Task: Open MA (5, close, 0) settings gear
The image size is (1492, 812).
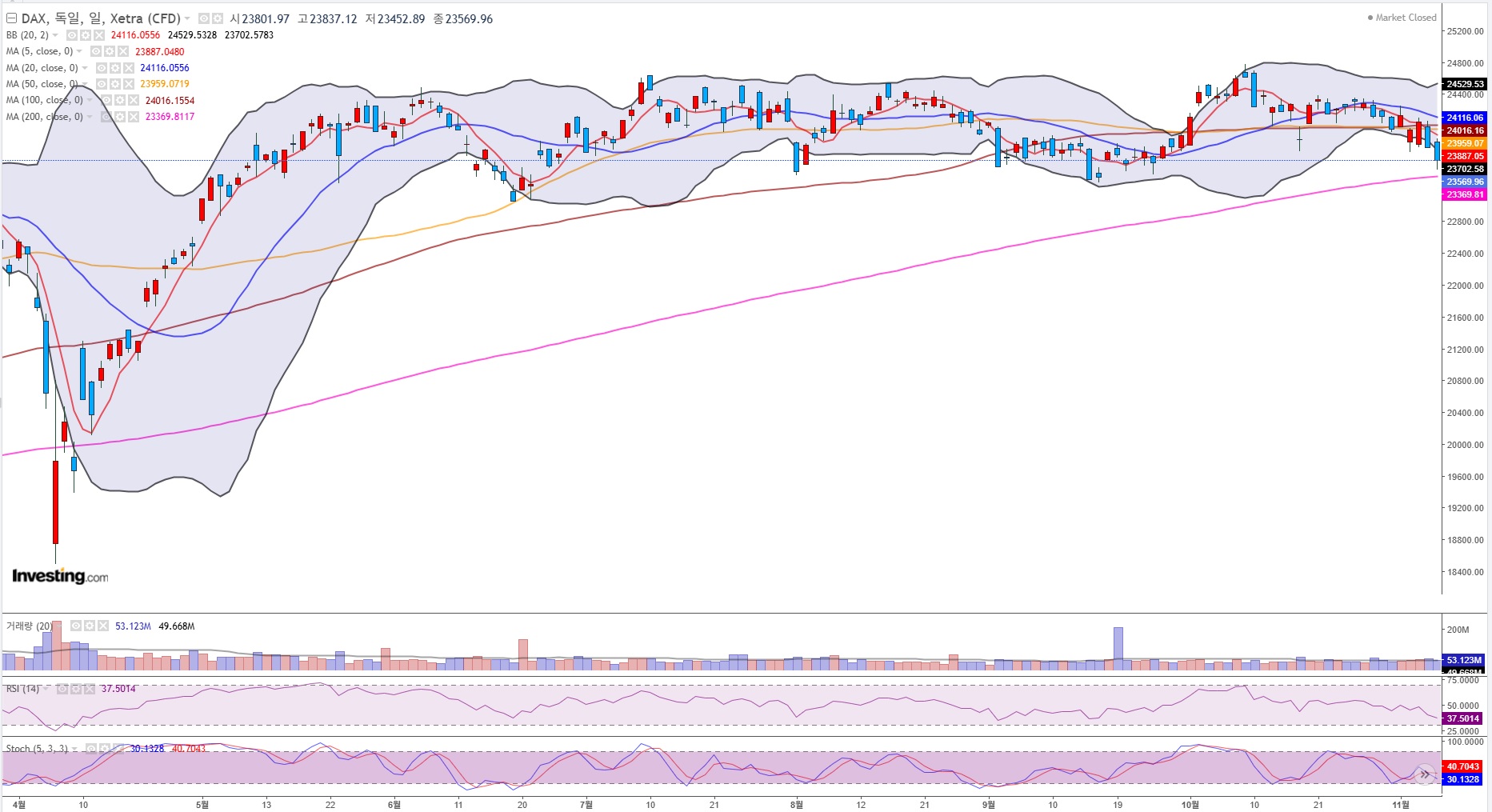Action: 109,51
